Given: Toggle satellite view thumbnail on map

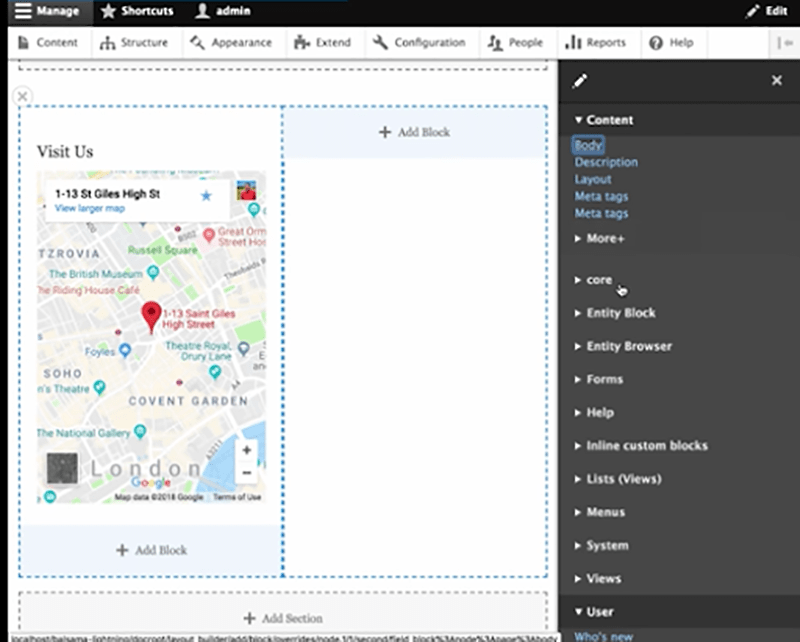Looking at the screenshot, I should (x=62, y=469).
